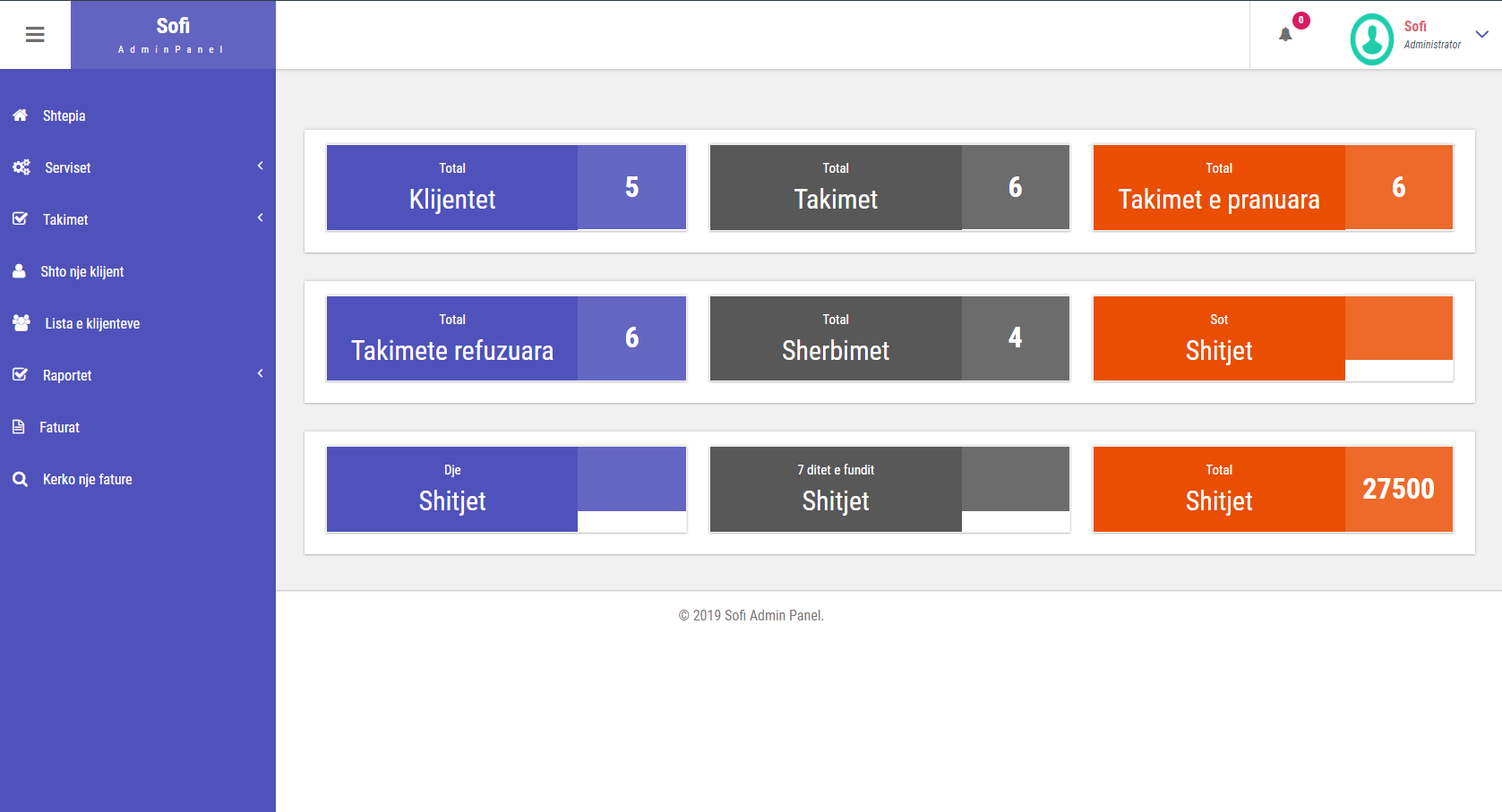Click the Faturat document icon
Screen dimensions: 1502x812
point(19,427)
